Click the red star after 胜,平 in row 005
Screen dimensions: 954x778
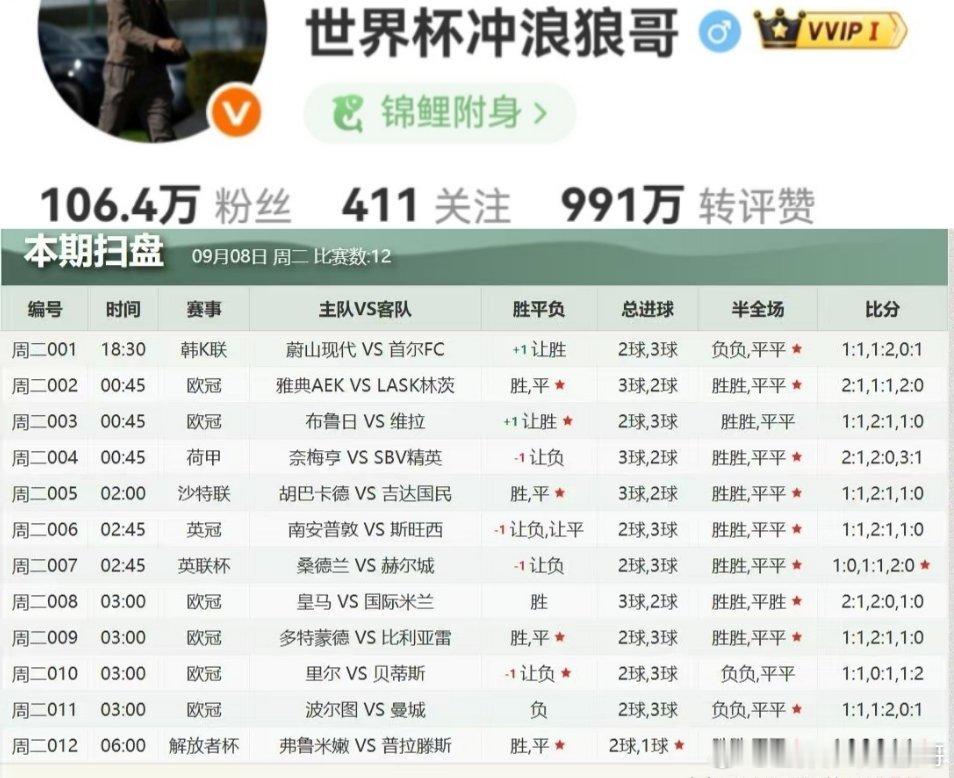tap(560, 493)
